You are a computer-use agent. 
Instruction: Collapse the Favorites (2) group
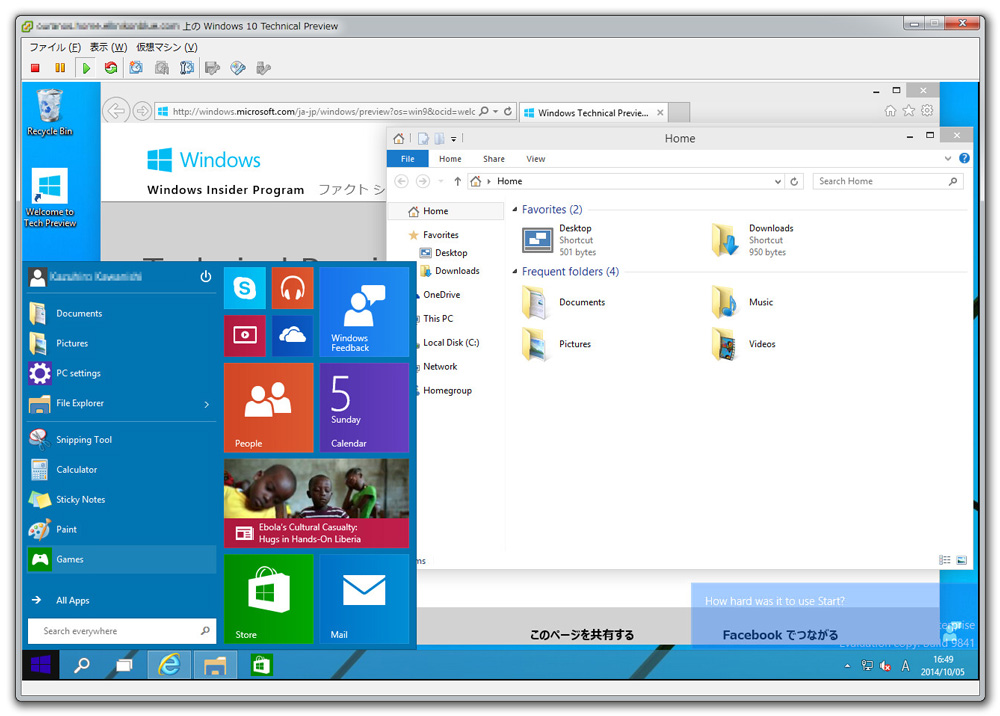click(x=515, y=209)
